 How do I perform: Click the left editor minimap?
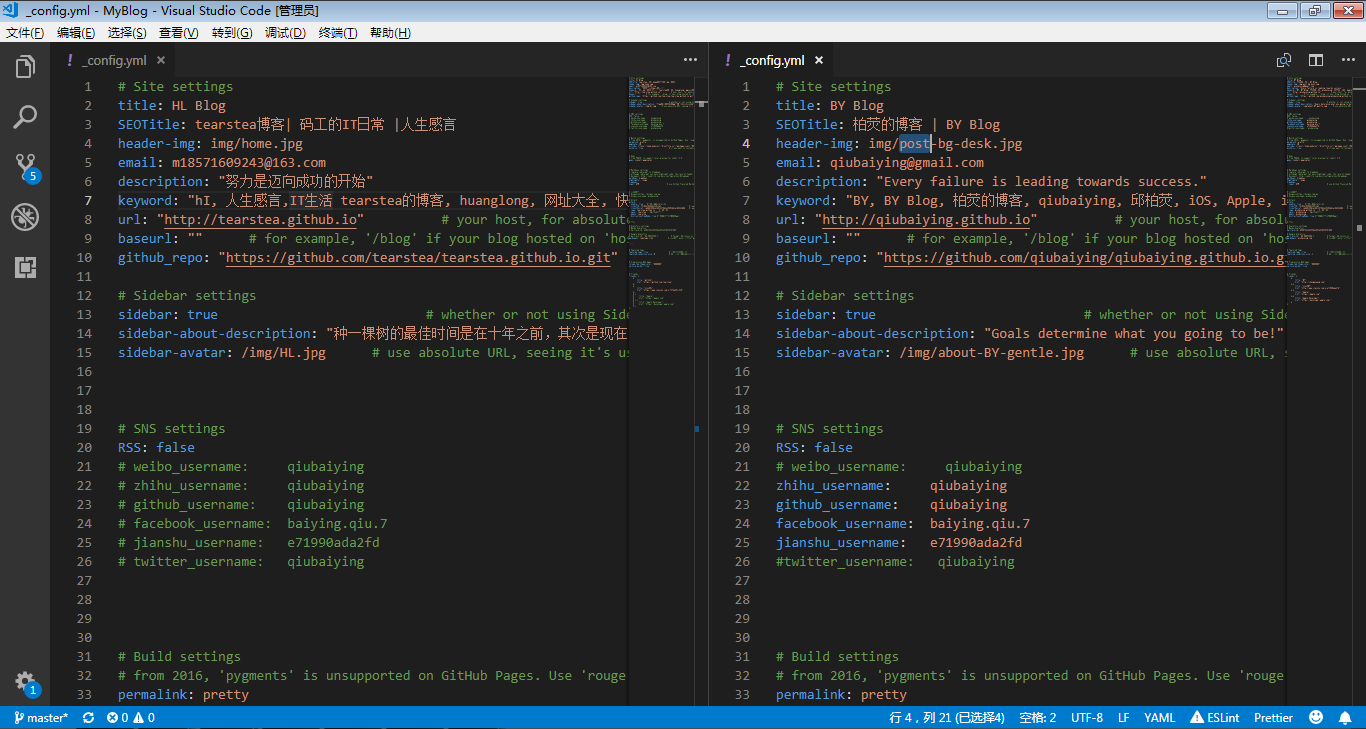point(661,390)
